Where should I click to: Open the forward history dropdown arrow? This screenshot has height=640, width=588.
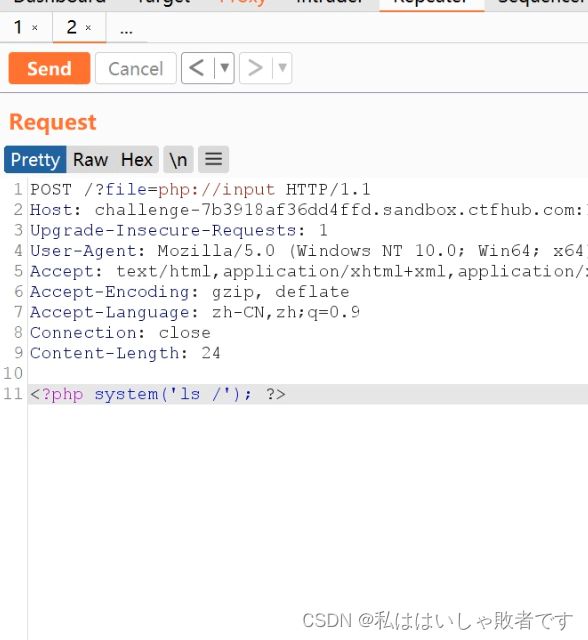[x=282, y=68]
